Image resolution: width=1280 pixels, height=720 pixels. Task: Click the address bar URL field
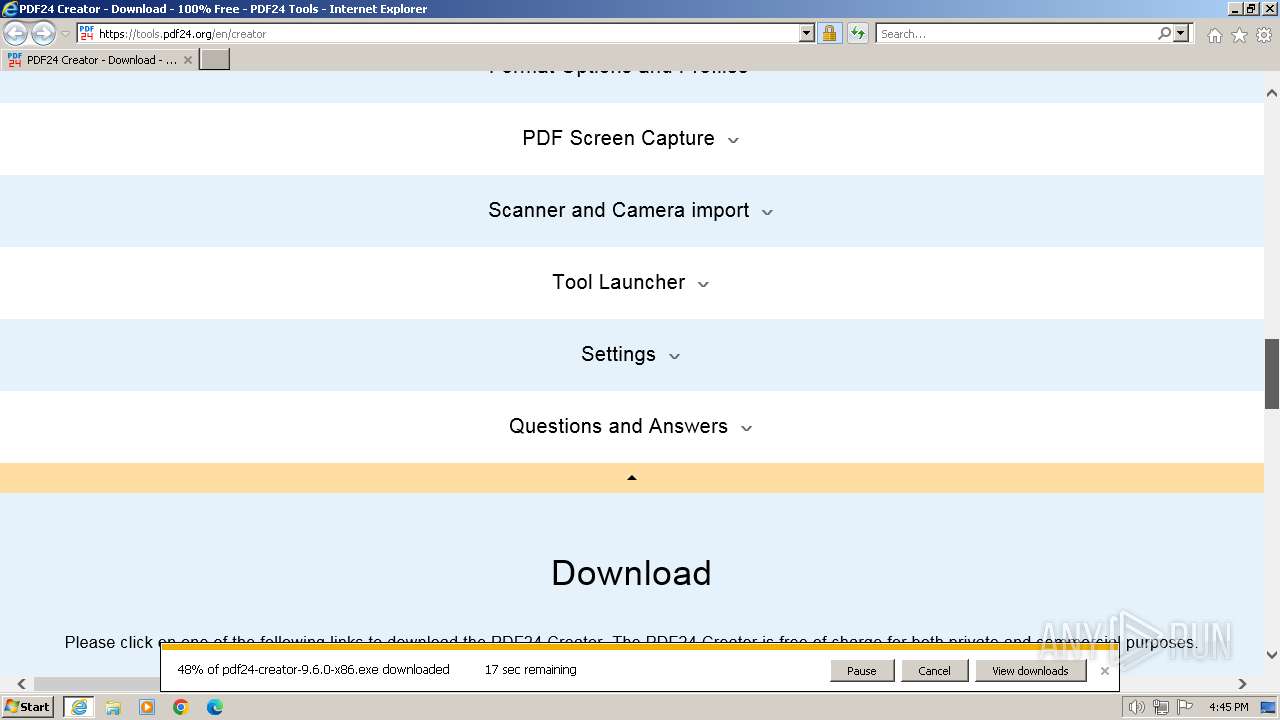coord(445,33)
